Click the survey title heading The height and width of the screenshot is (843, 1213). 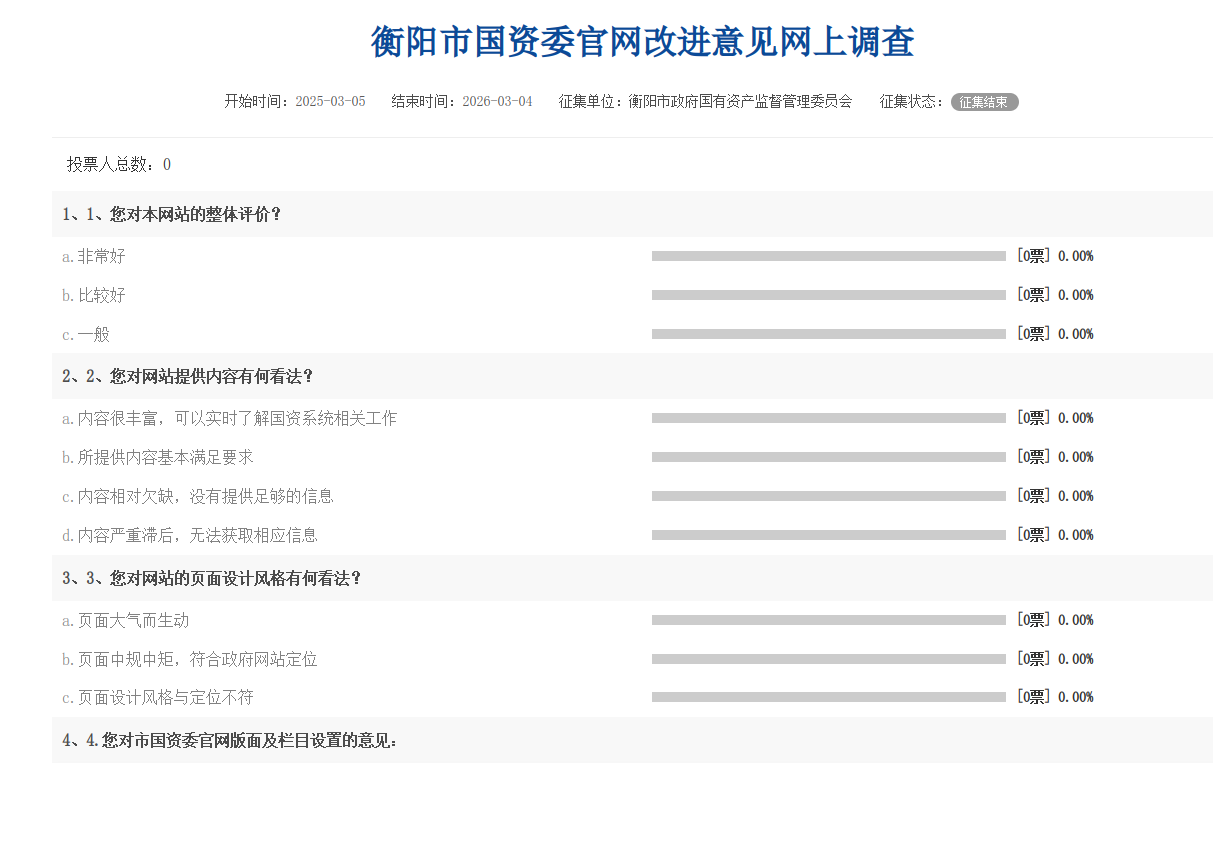642,43
